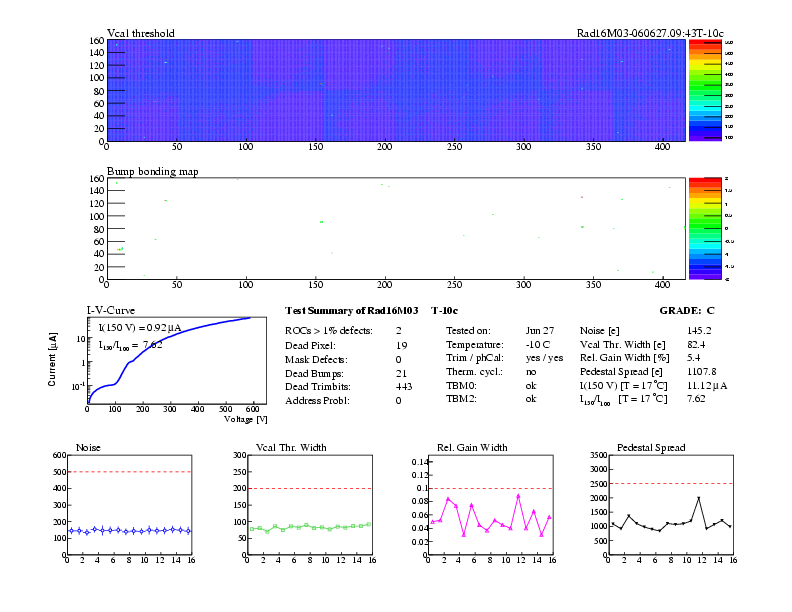Click the "Bump bonding map" title
This screenshot has height=612, width=792.
tap(152, 171)
